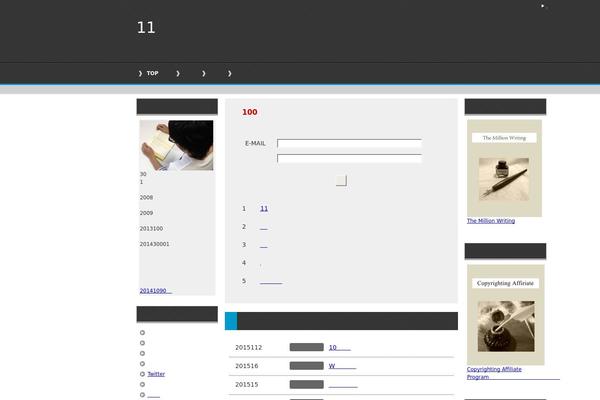600x400 pixels.
Task: Open The Million Writing text link
Action: [490, 221]
